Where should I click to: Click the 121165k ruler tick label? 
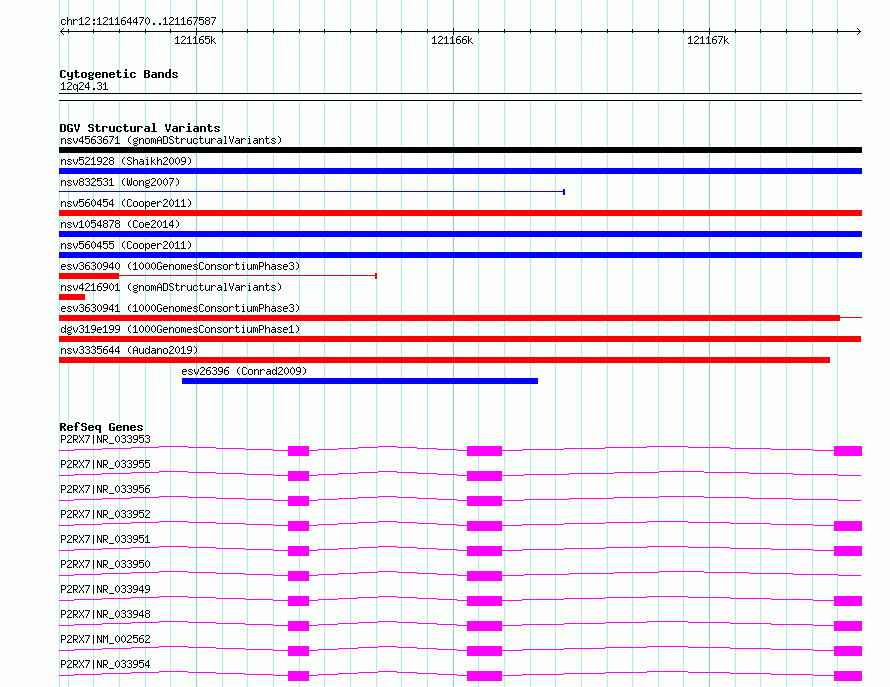coord(195,40)
